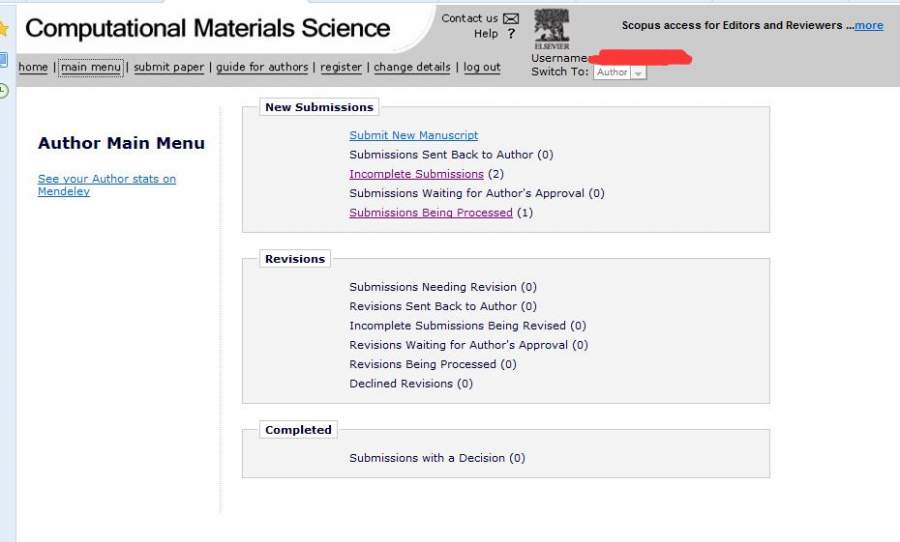This screenshot has width=900, height=542.
Task: Click the Submit New Manuscript link
Action: 413,135
